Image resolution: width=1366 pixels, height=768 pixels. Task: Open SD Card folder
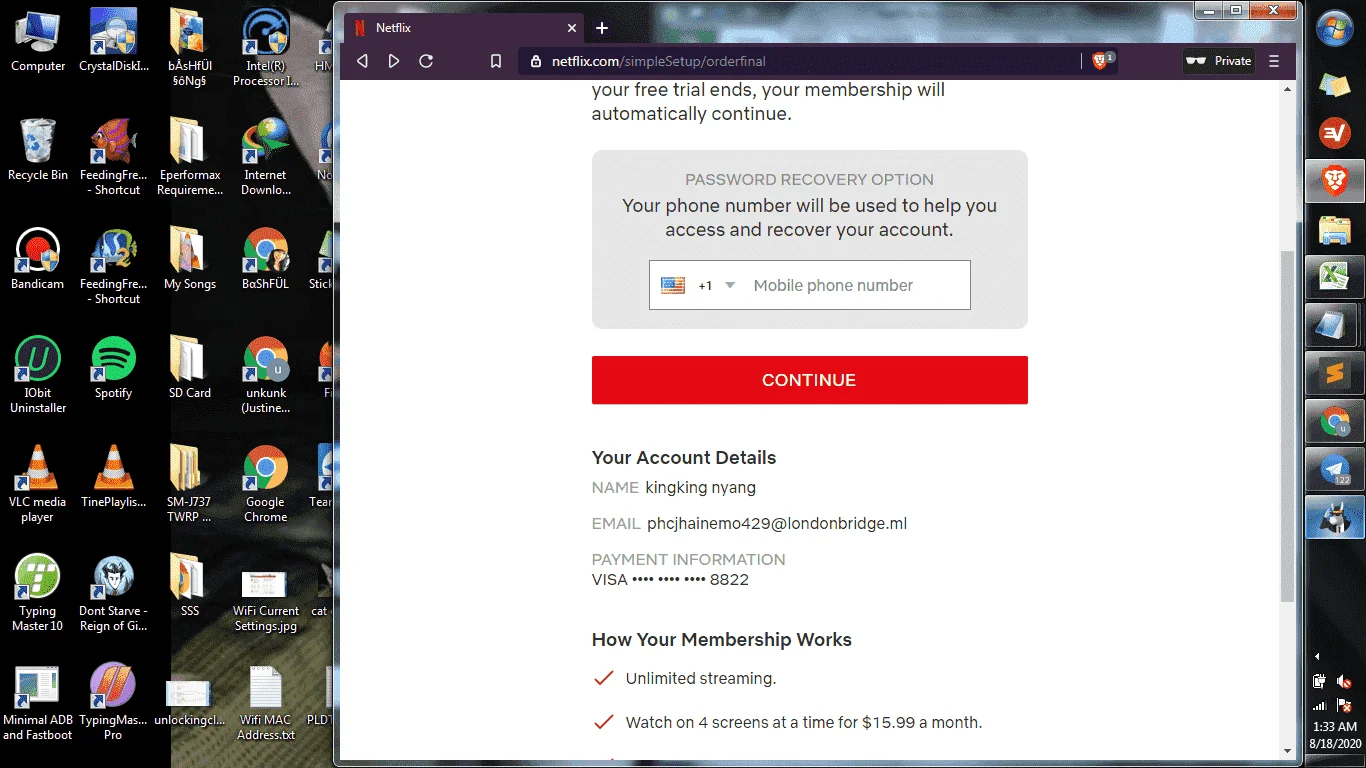click(189, 367)
